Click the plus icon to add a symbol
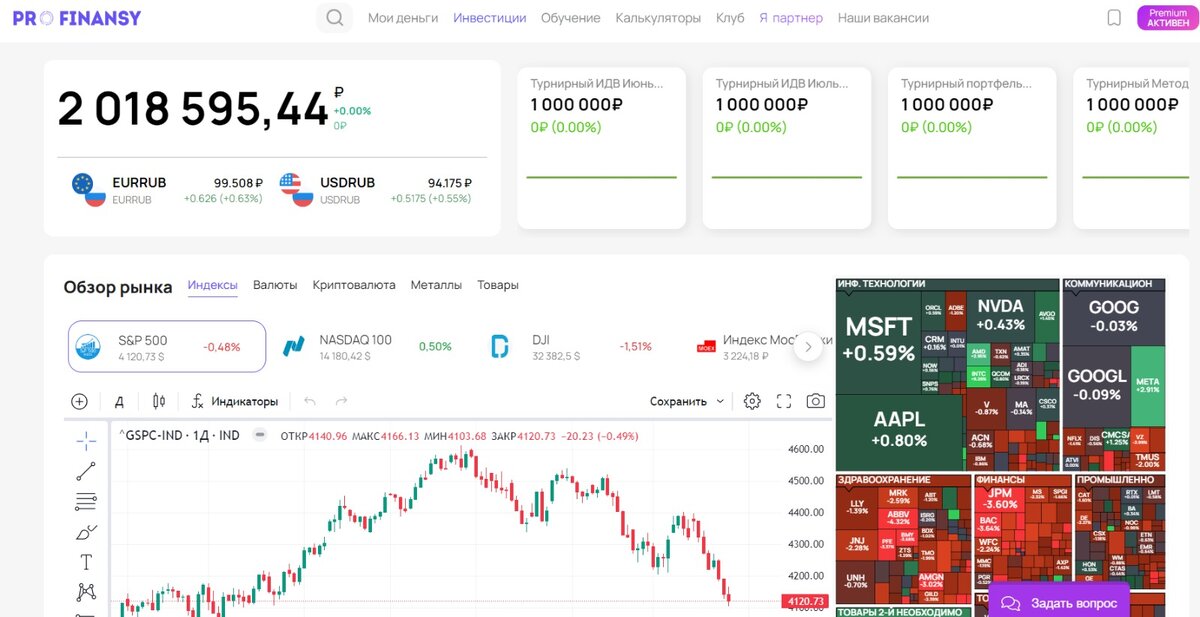1200x617 pixels. [x=79, y=401]
